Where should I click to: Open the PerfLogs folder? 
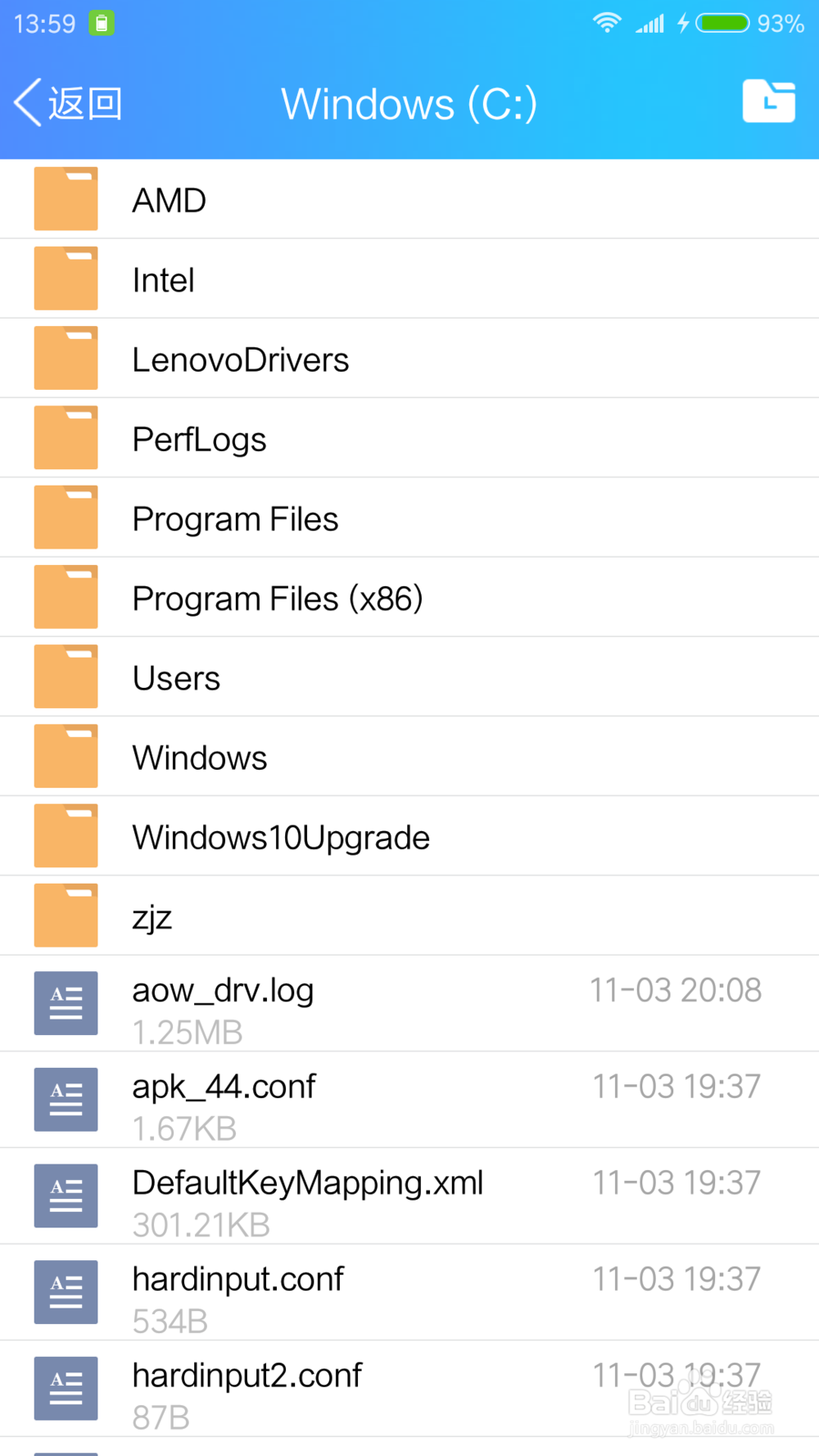[x=199, y=440]
